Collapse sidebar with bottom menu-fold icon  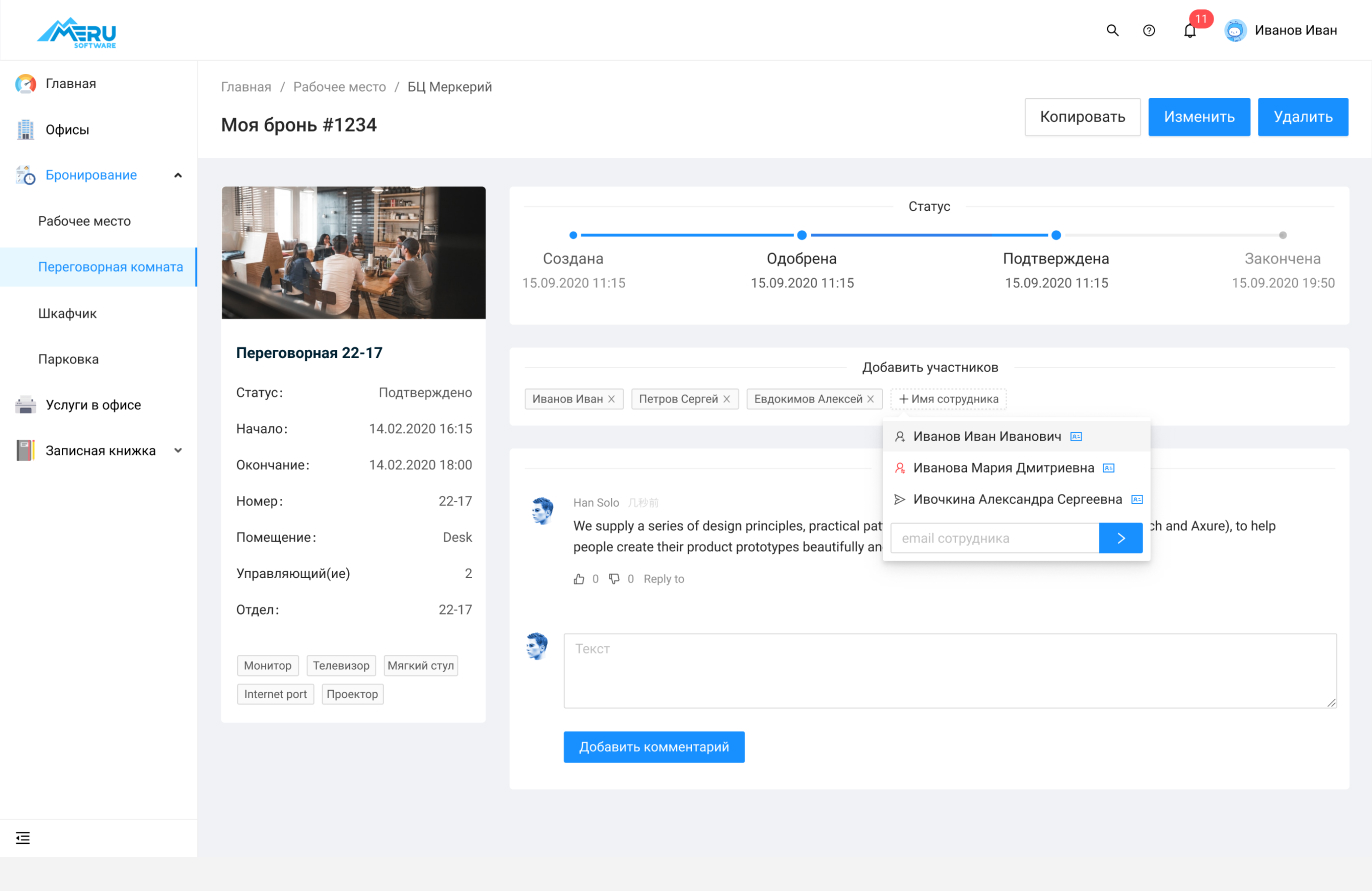pyautogui.click(x=23, y=838)
